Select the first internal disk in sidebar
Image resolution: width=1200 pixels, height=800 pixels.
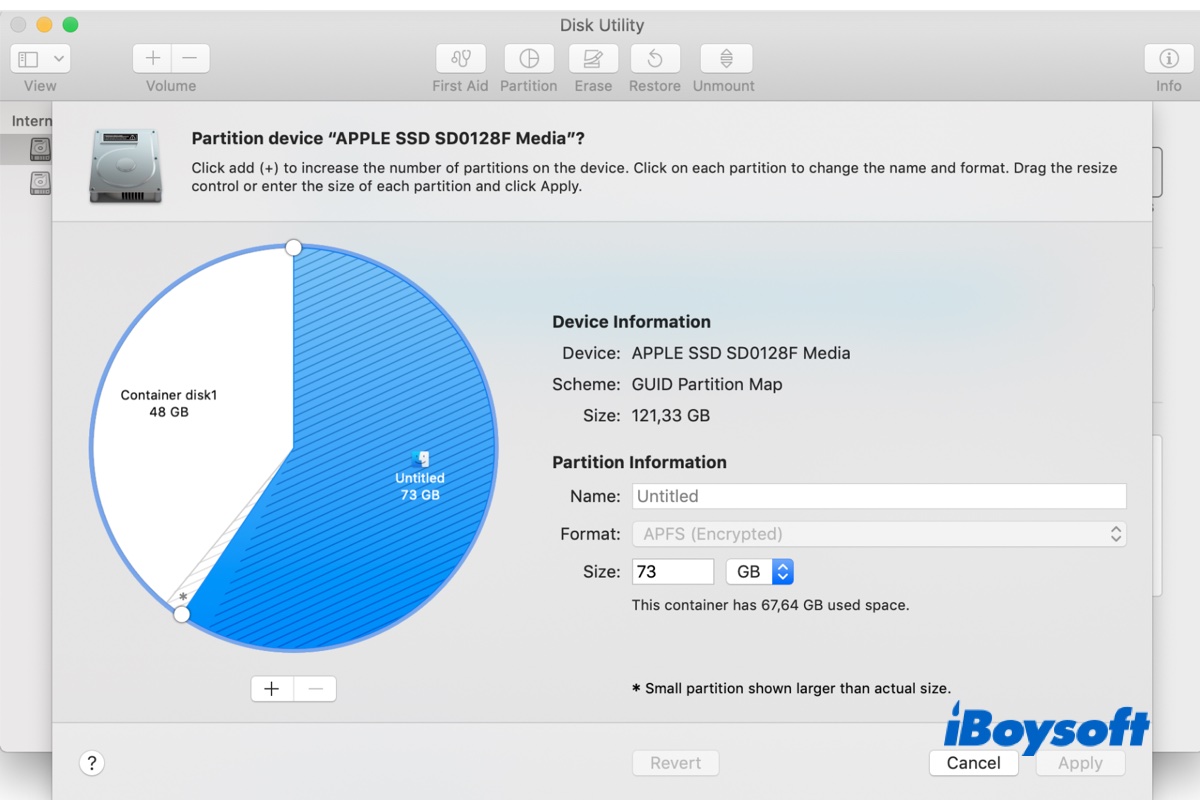40,150
